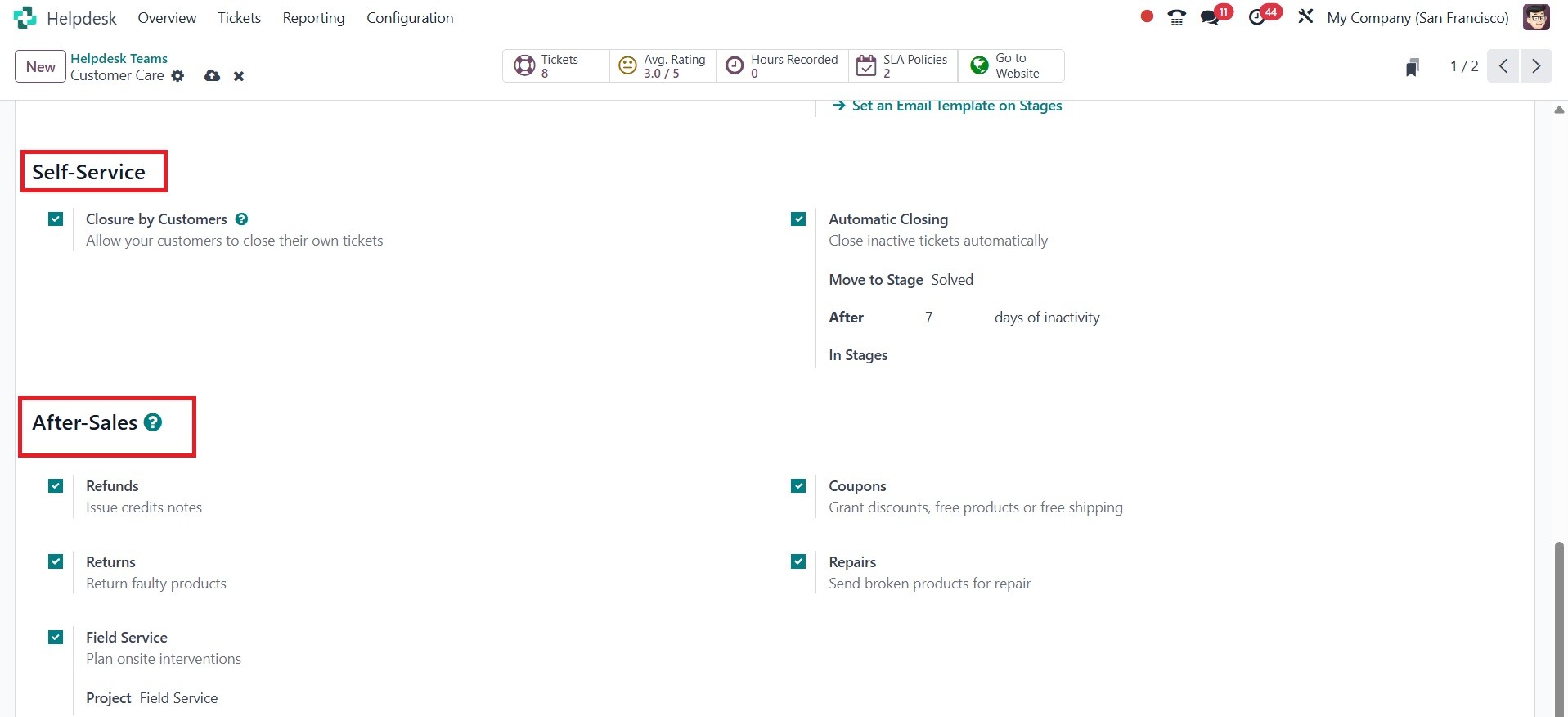Disable the Automatic Closing checkbox

point(798,219)
